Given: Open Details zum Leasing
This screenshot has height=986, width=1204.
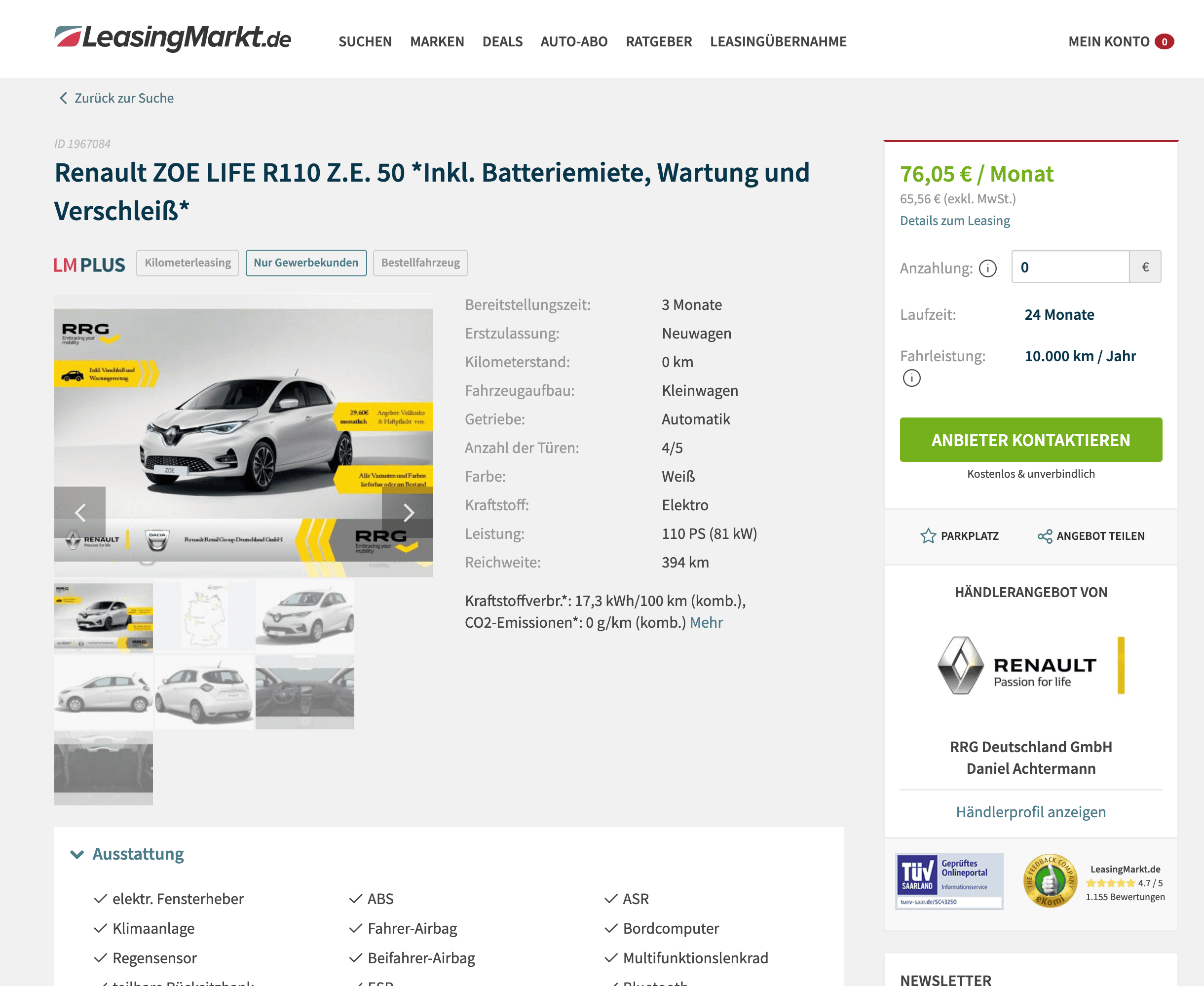Looking at the screenshot, I should point(955,221).
